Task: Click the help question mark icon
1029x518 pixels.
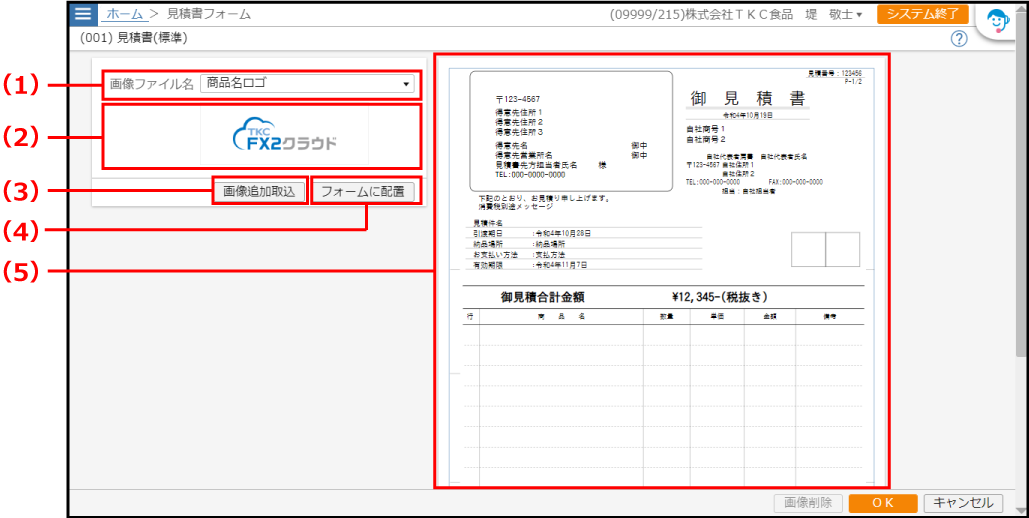Action: pos(959,39)
